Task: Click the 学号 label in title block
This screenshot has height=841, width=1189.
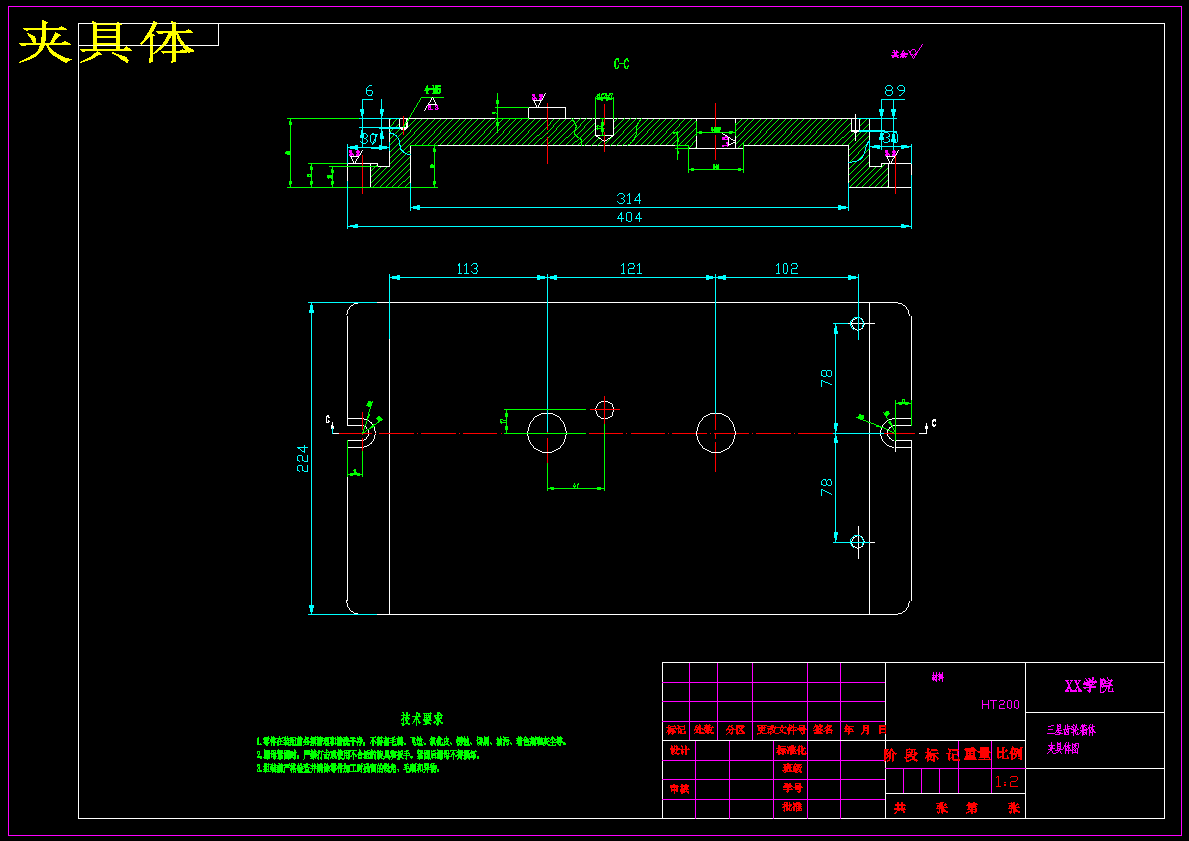Action: click(792, 789)
